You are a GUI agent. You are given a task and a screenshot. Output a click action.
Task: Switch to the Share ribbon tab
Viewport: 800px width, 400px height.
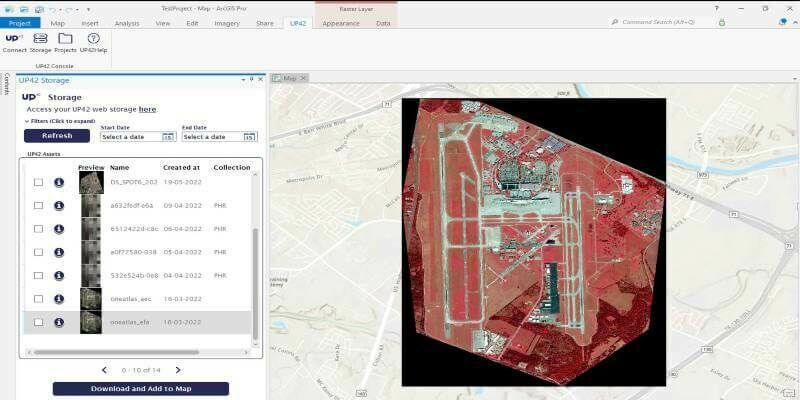(264, 23)
